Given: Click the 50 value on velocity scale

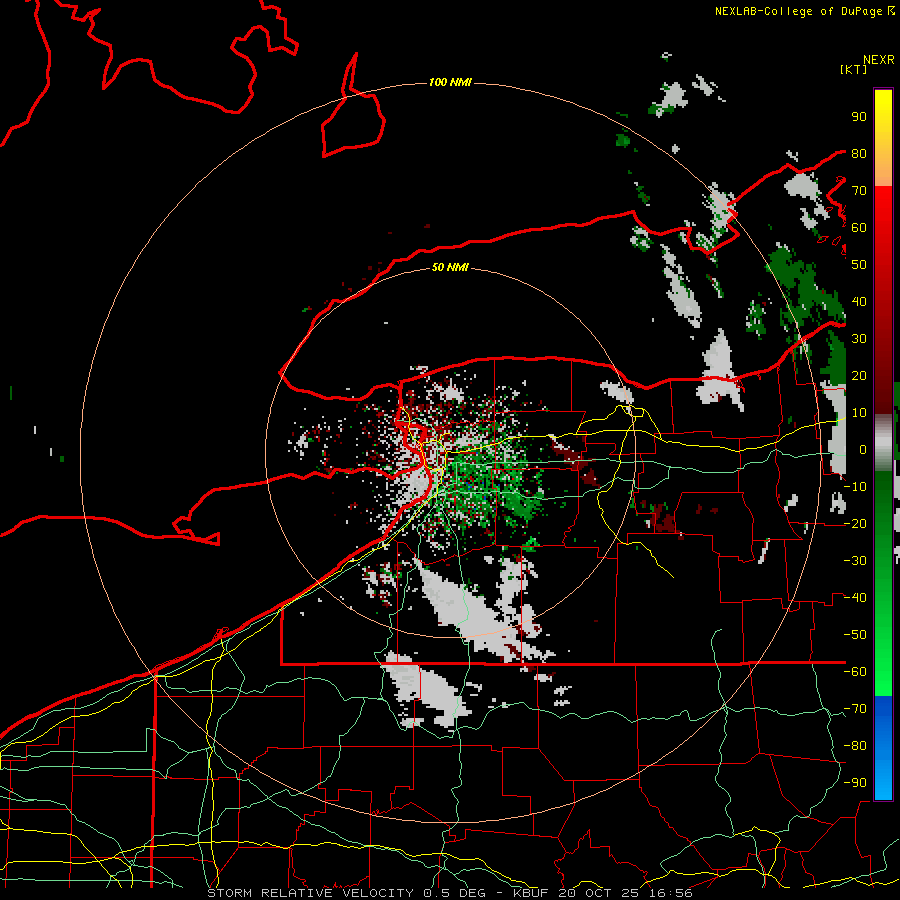Looking at the screenshot, I should (x=859, y=264).
